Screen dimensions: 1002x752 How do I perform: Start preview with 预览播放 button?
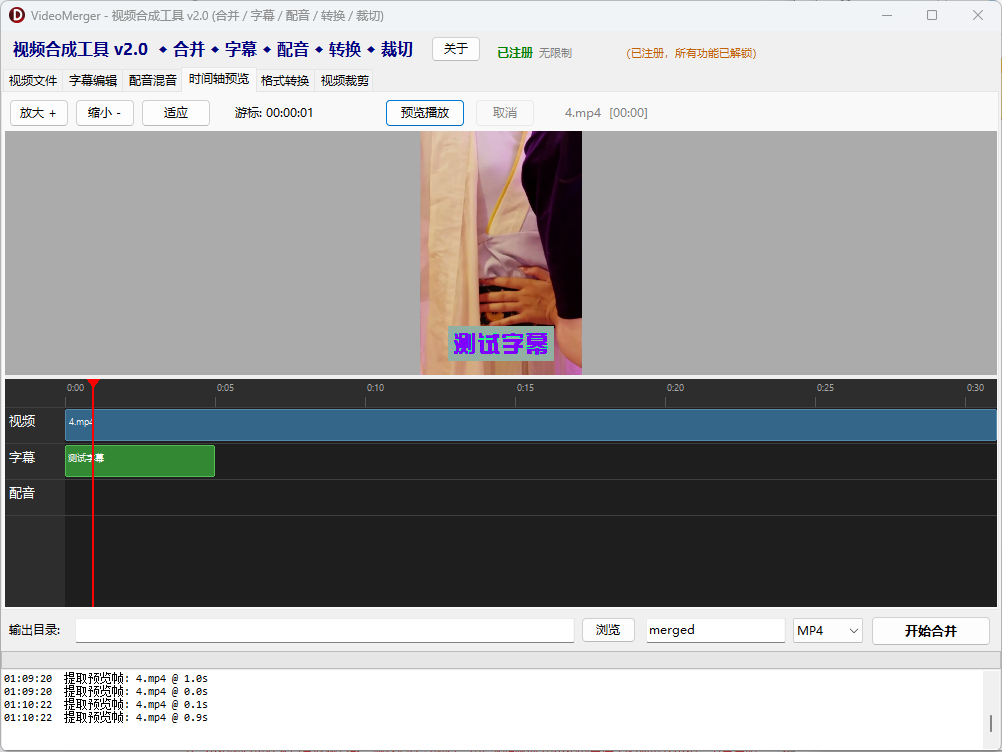[425, 113]
